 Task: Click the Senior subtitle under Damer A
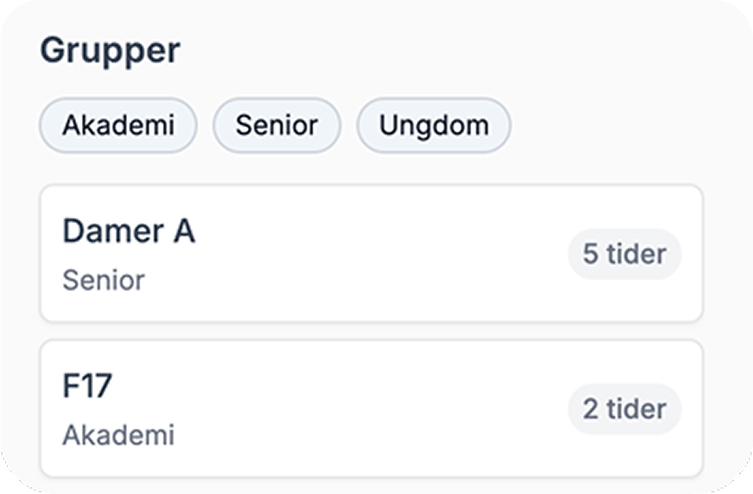coord(103,280)
